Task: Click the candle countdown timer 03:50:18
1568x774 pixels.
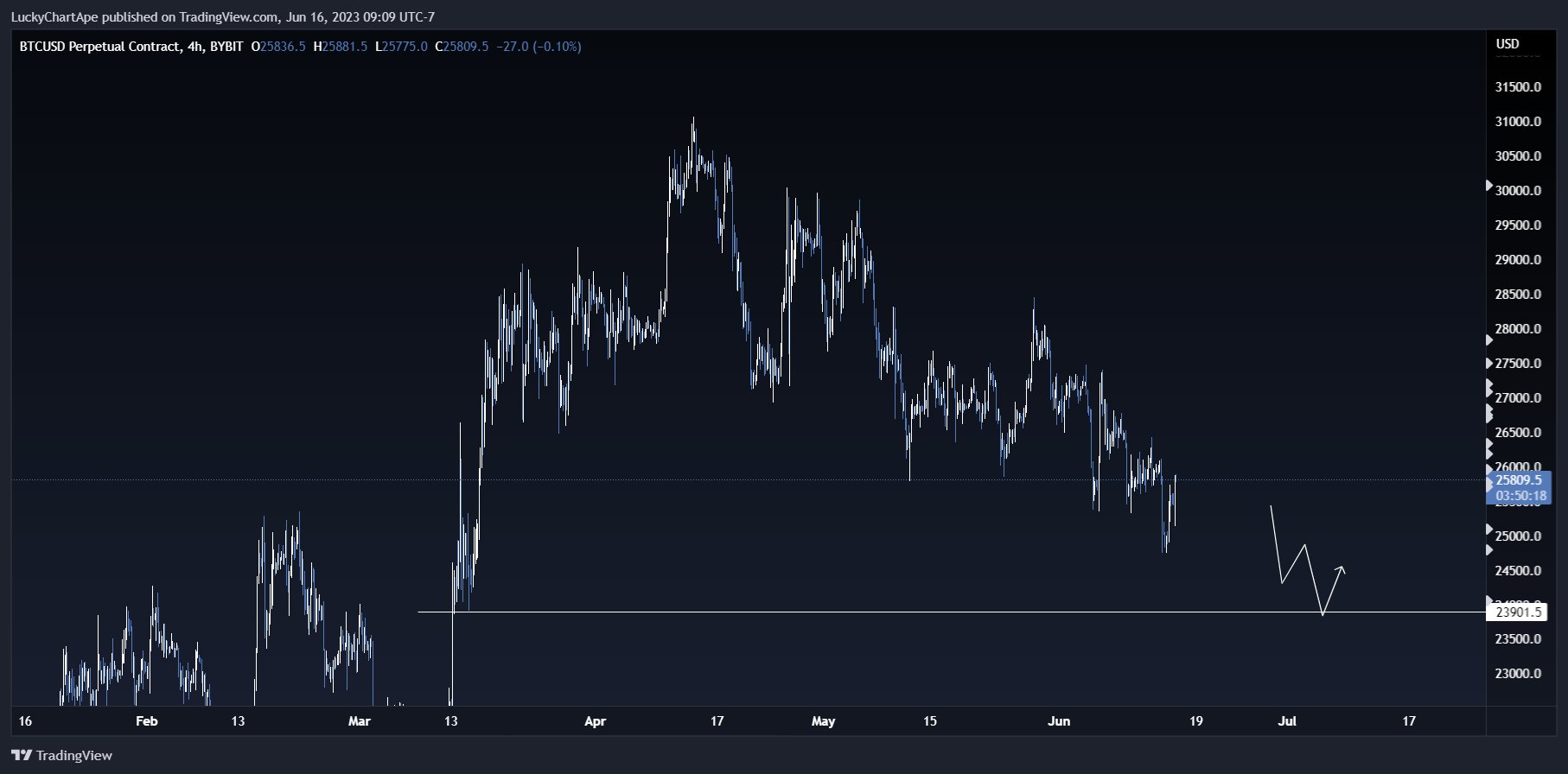Action: pyautogui.click(x=1520, y=496)
